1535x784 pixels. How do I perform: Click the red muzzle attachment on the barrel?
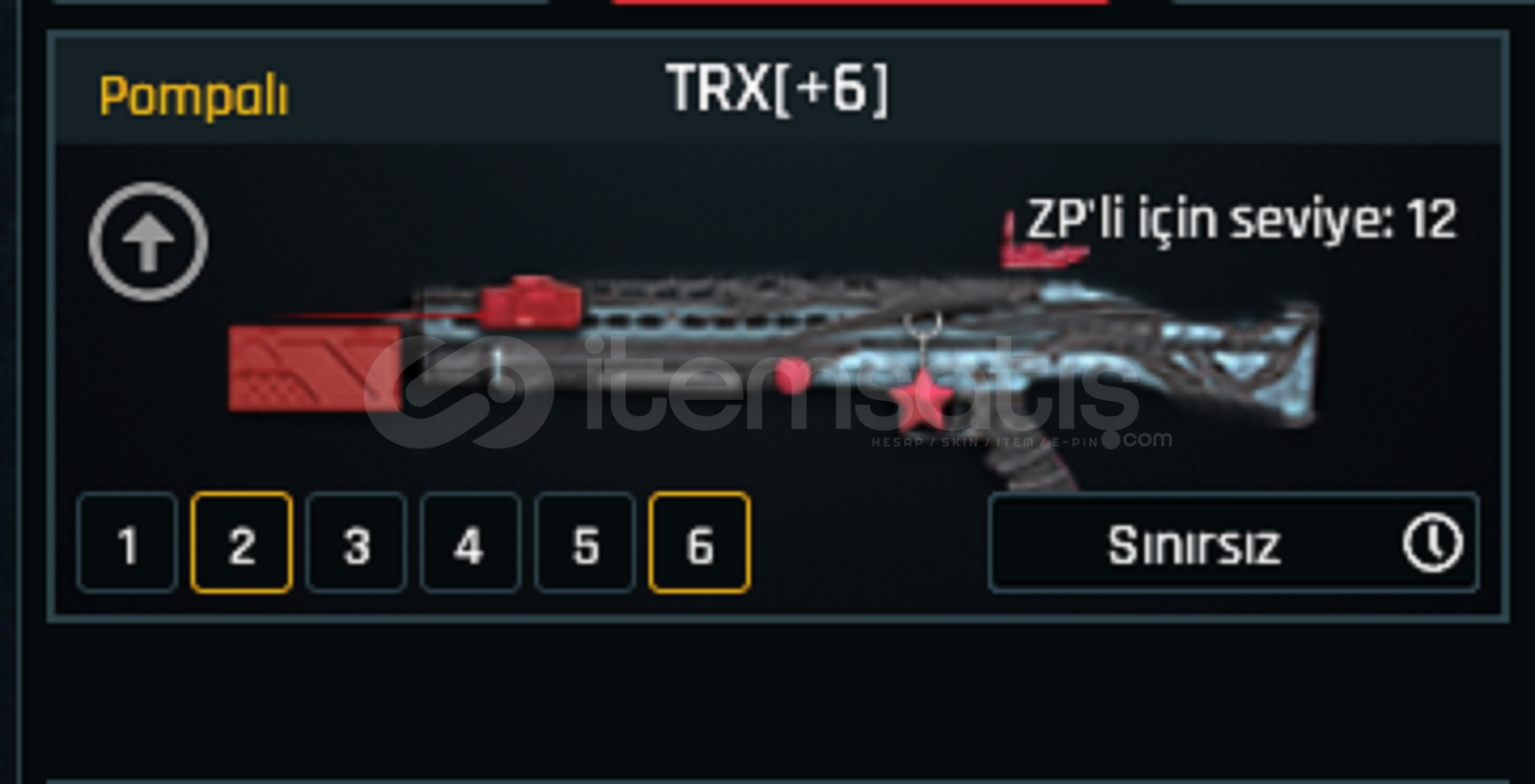coord(315,369)
